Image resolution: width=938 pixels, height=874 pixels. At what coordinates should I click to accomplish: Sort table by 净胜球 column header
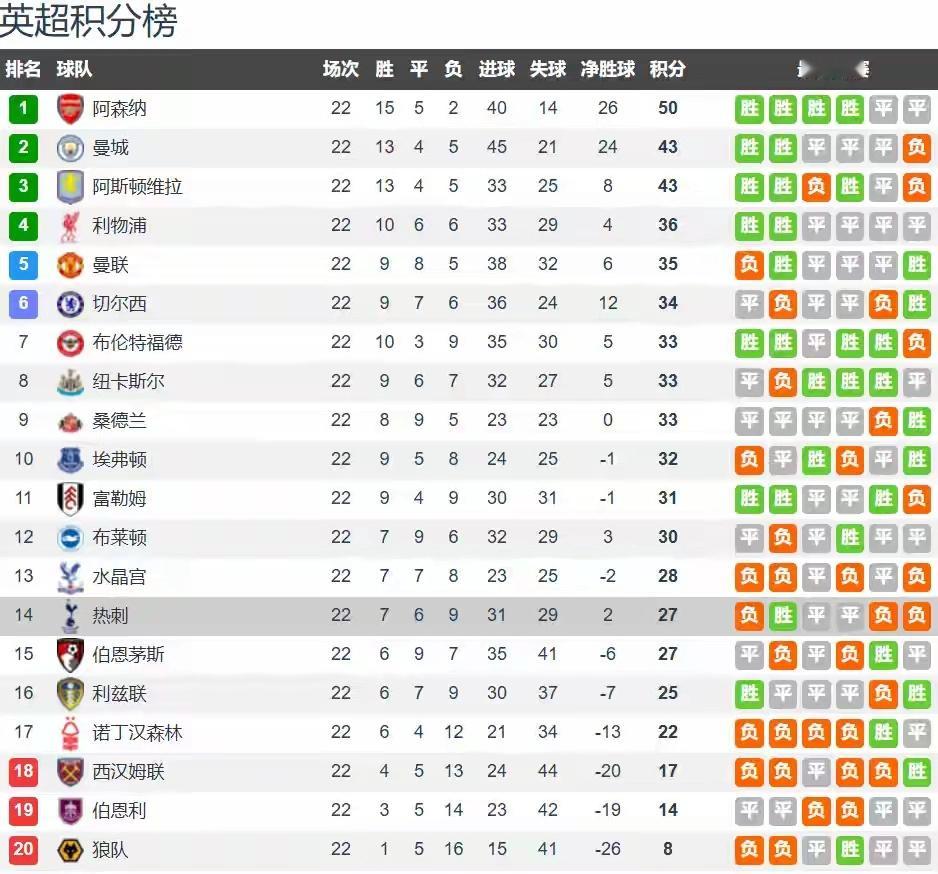(x=607, y=69)
